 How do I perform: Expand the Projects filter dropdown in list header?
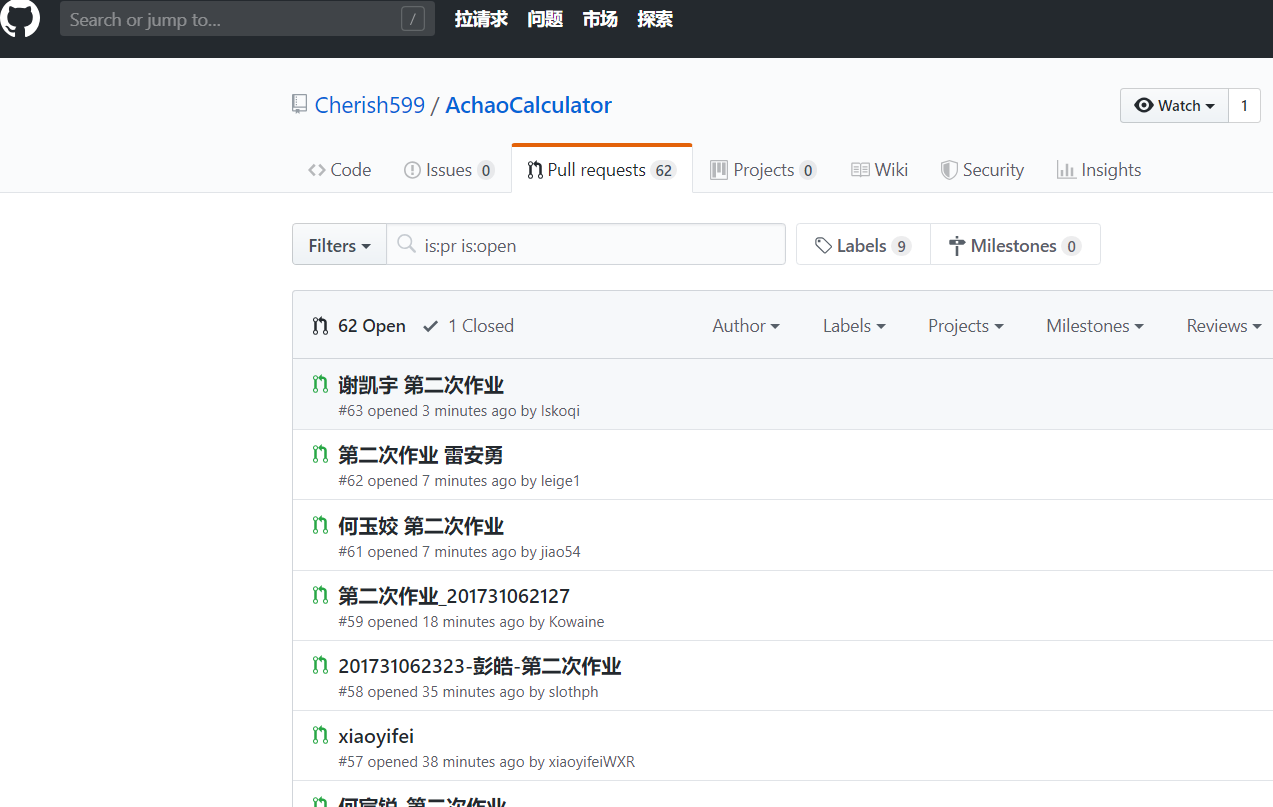click(x=966, y=326)
